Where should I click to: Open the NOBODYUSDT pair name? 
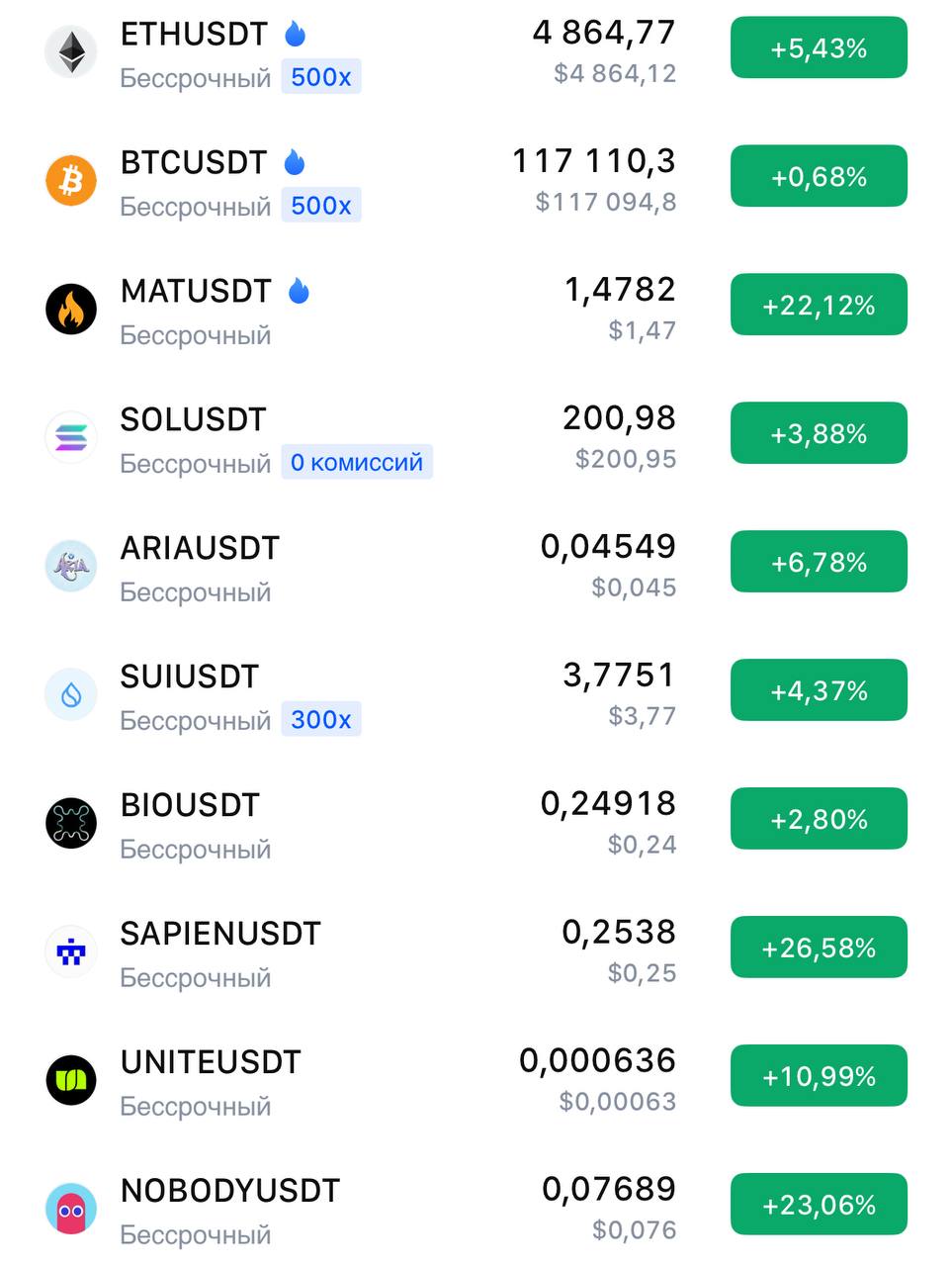230,1191
